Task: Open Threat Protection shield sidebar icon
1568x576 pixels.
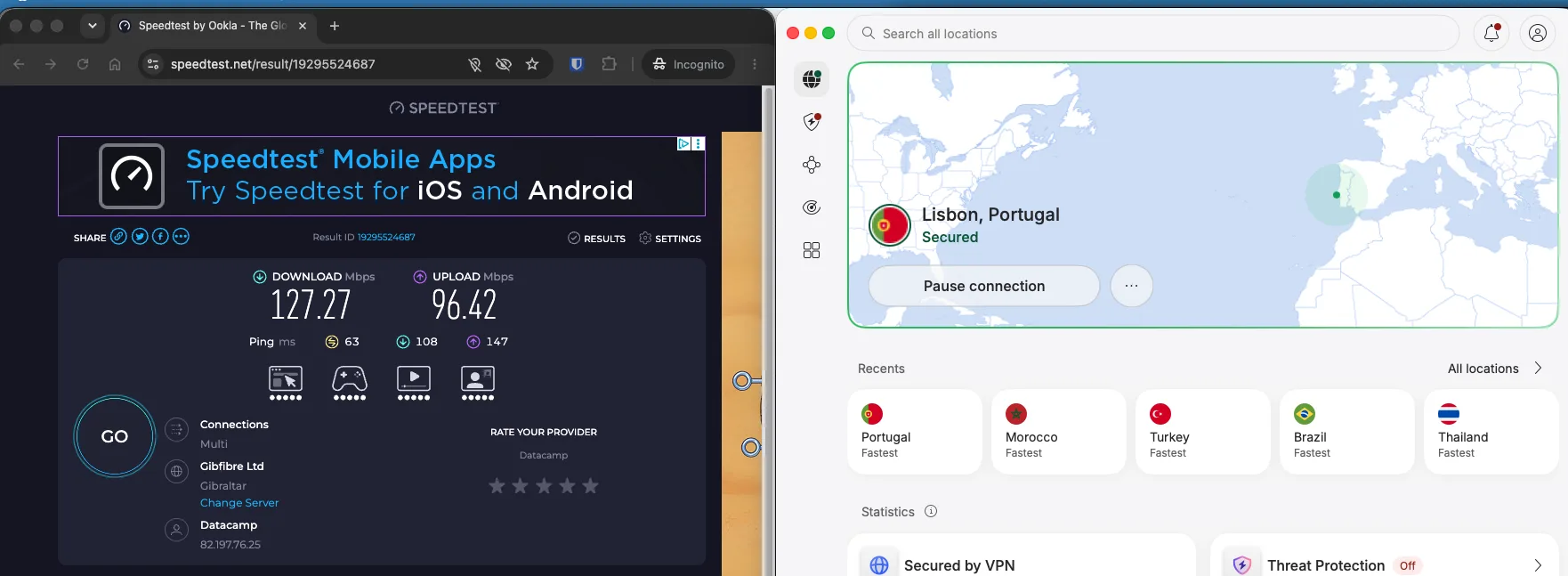Action: coord(812,122)
